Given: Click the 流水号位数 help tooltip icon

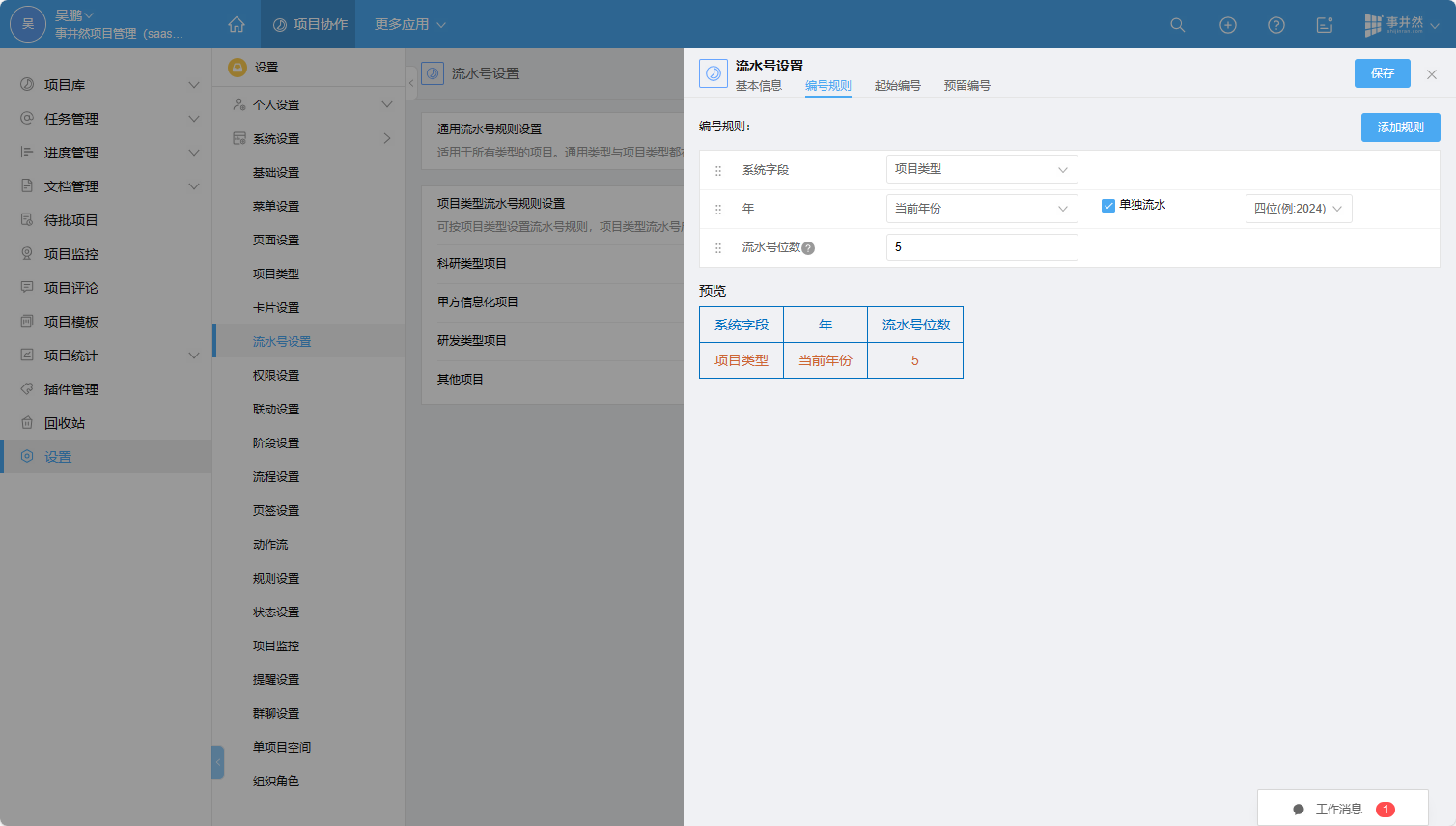Looking at the screenshot, I should tap(808, 248).
